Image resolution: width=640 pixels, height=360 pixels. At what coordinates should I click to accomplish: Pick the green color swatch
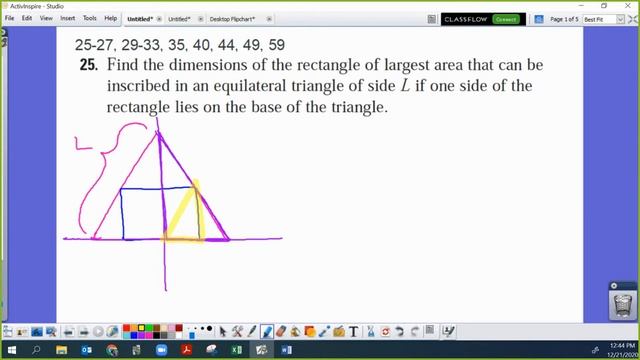pos(149,328)
